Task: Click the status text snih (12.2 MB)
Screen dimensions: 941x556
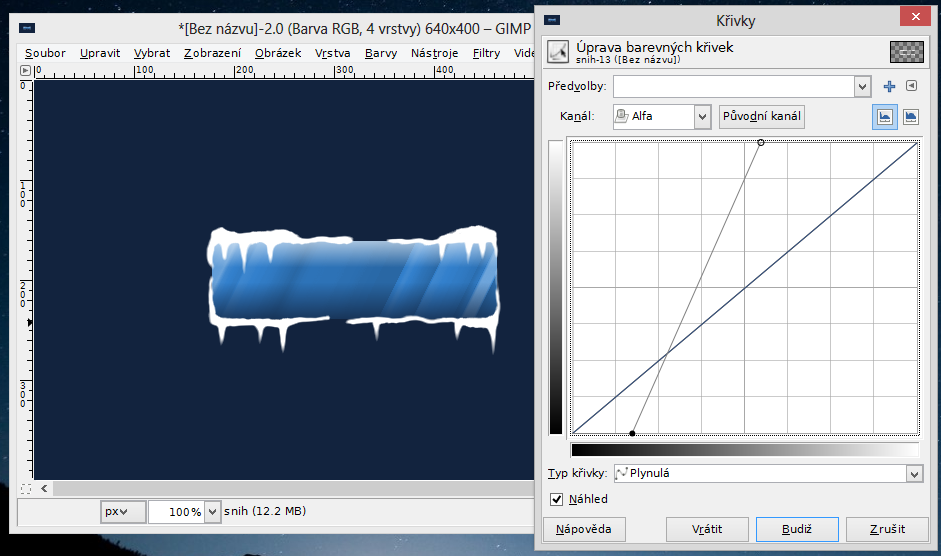Action: point(265,511)
